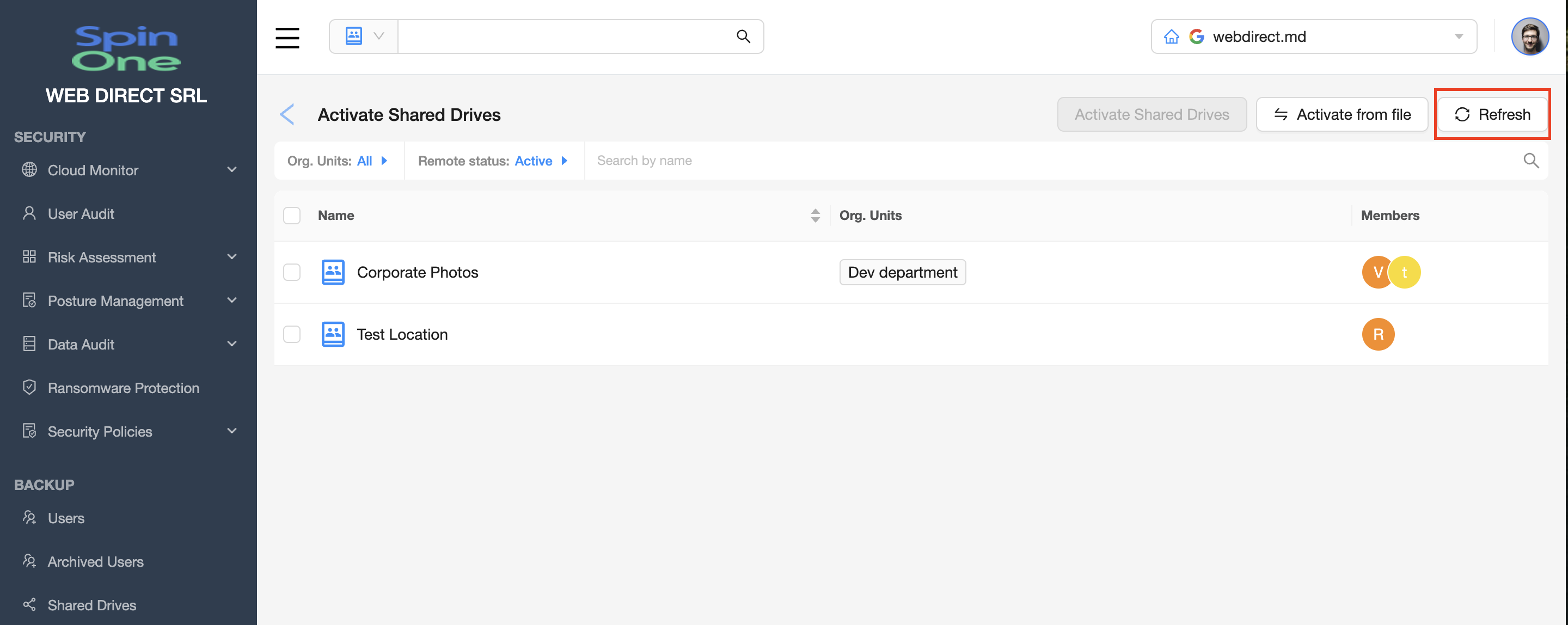Open the webdirect.md domain dropdown
1568x625 pixels.
point(1459,37)
